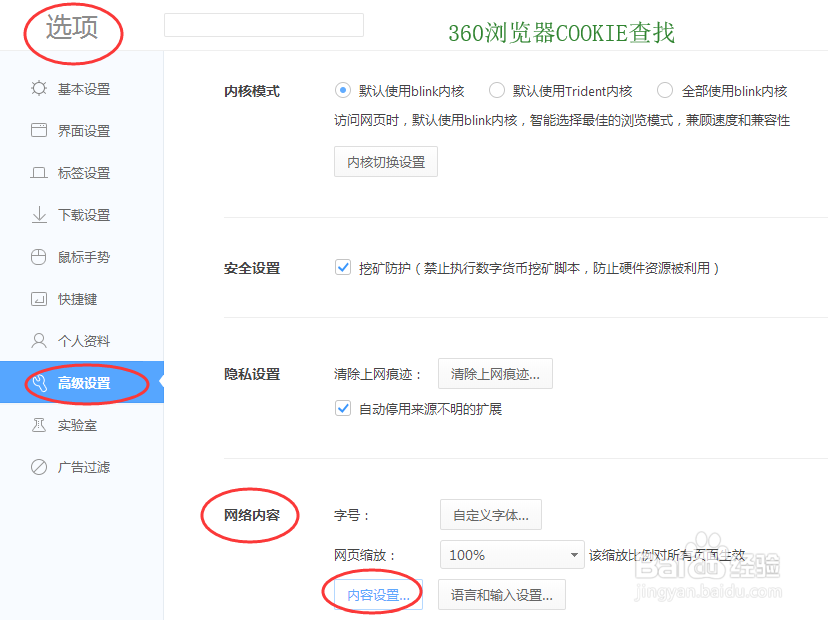Click the blocked circle icon beside 广告过滤
828x620 pixels.
pos(39,467)
